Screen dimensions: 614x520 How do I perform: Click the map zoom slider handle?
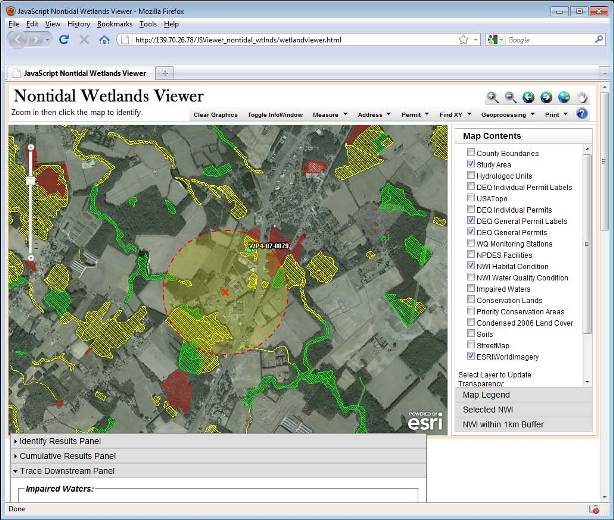point(31,181)
